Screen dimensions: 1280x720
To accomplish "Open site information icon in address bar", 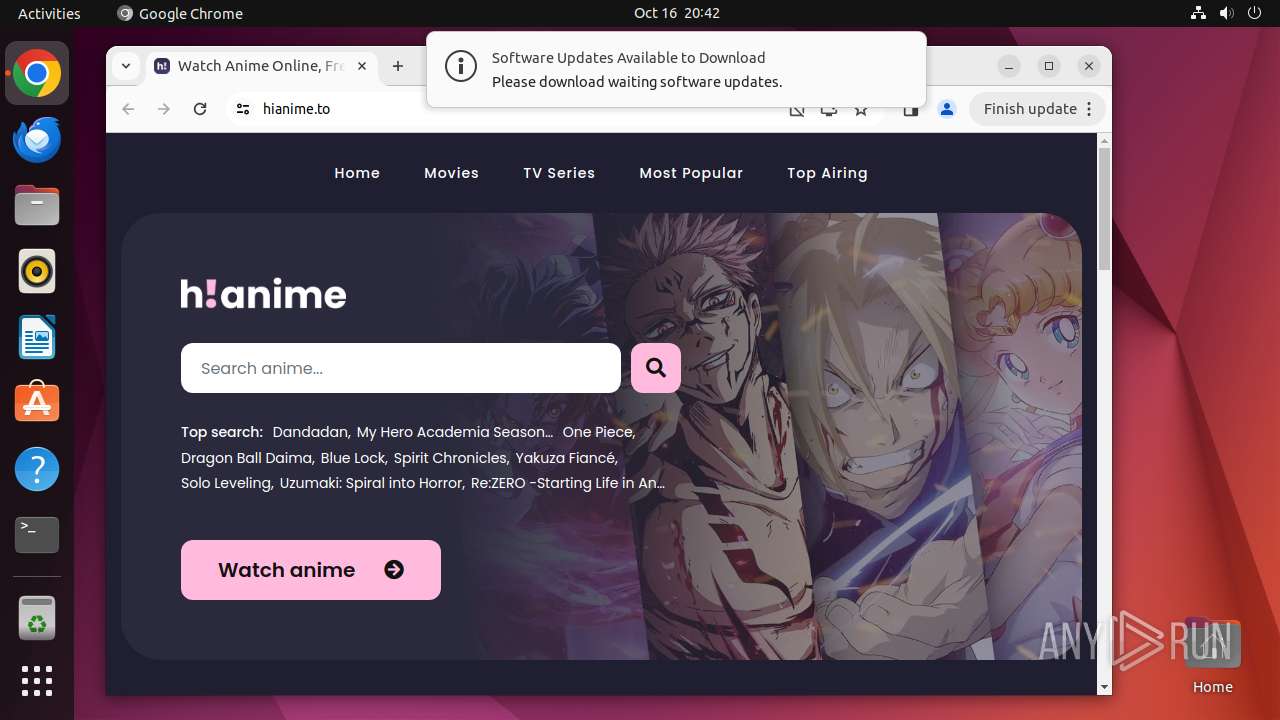I will pyautogui.click(x=242, y=109).
